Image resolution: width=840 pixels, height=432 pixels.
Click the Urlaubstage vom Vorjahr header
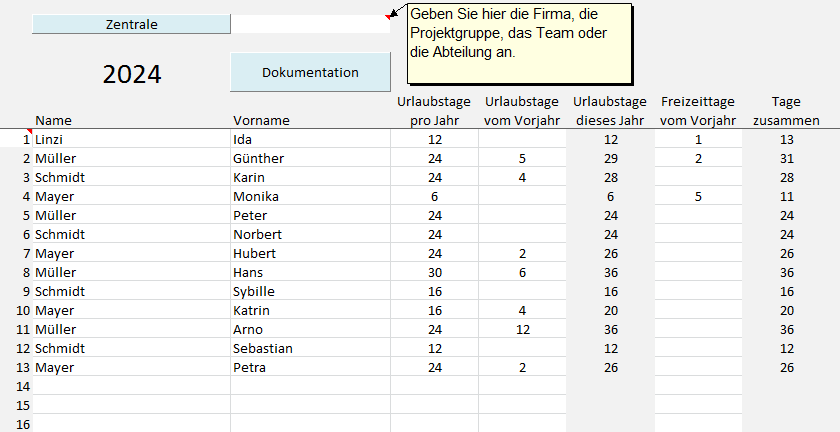(x=521, y=110)
